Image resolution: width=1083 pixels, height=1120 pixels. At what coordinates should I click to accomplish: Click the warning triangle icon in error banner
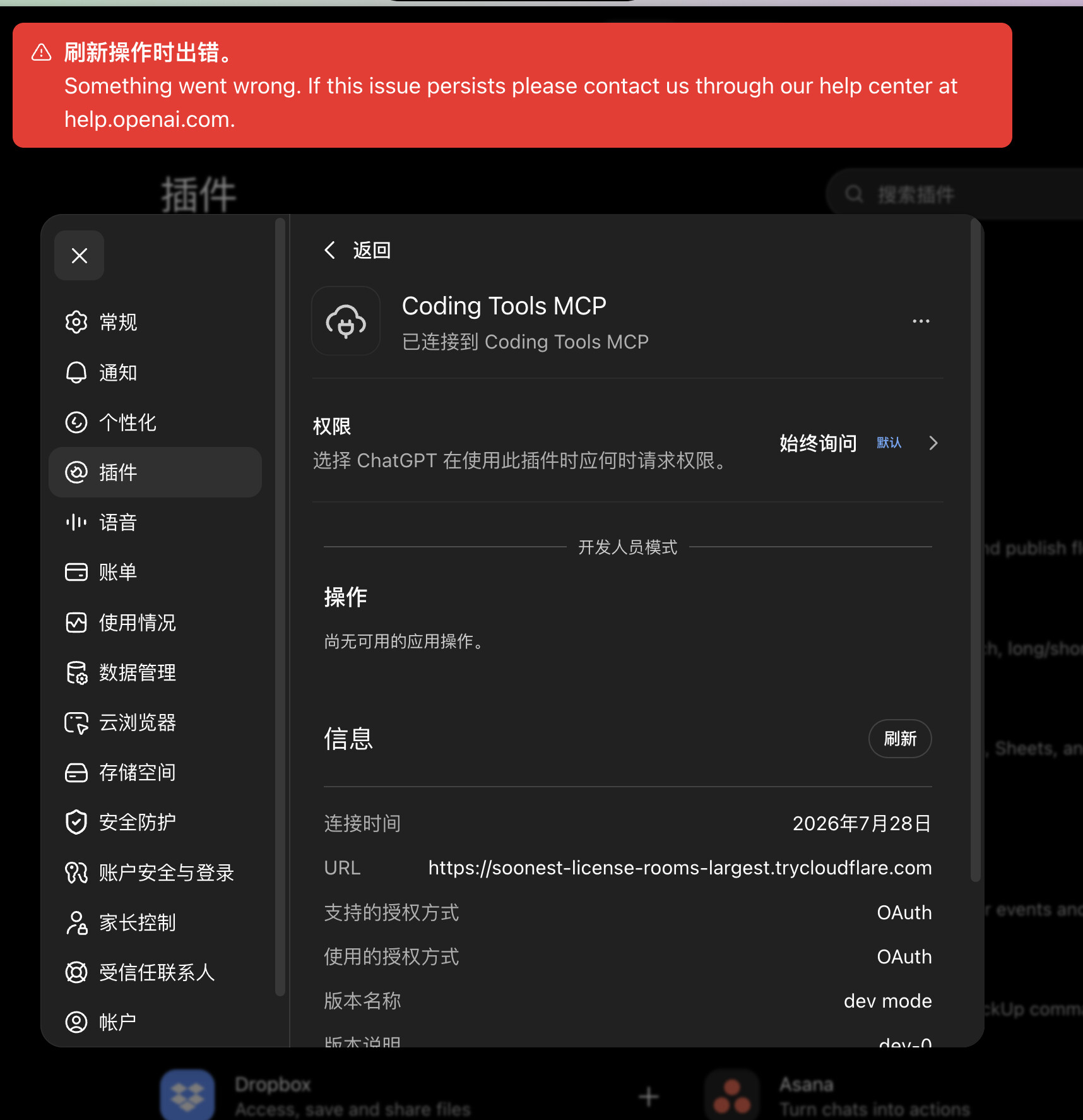point(42,52)
